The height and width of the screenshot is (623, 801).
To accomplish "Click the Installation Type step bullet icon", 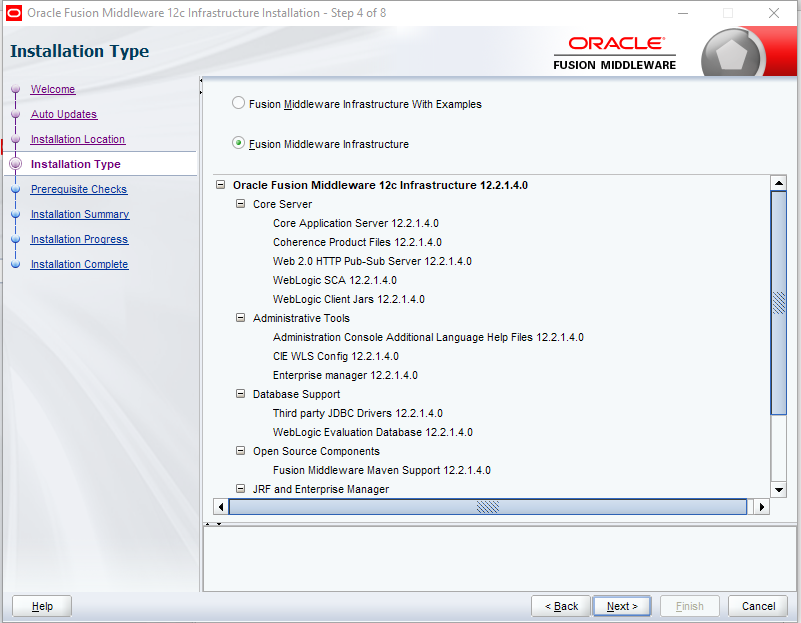I will [x=16, y=164].
